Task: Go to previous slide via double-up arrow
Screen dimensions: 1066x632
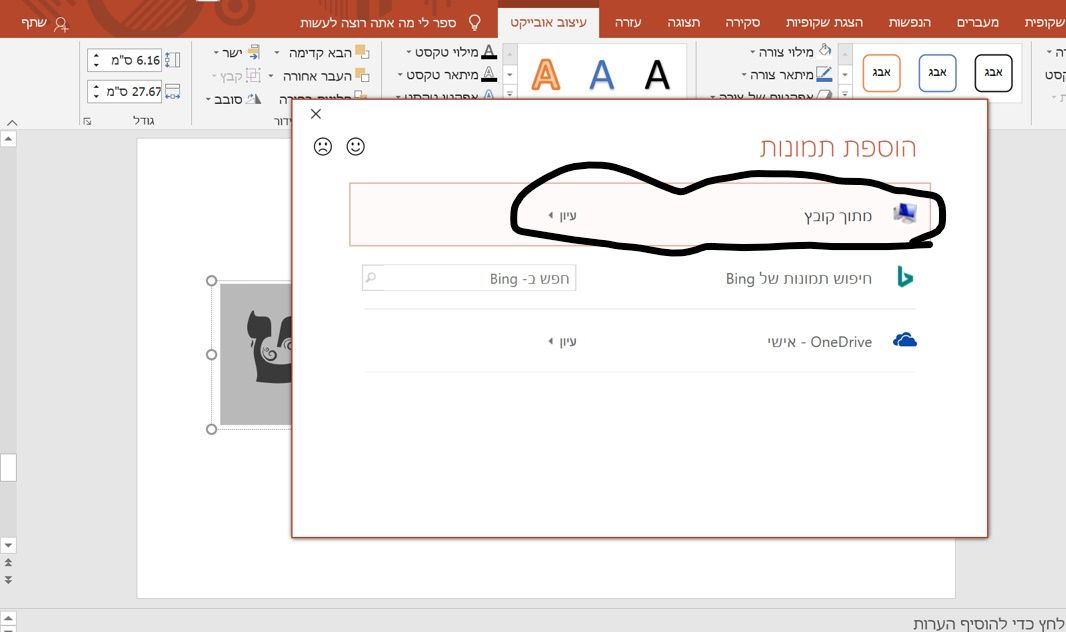Action: (x=8, y=563)
